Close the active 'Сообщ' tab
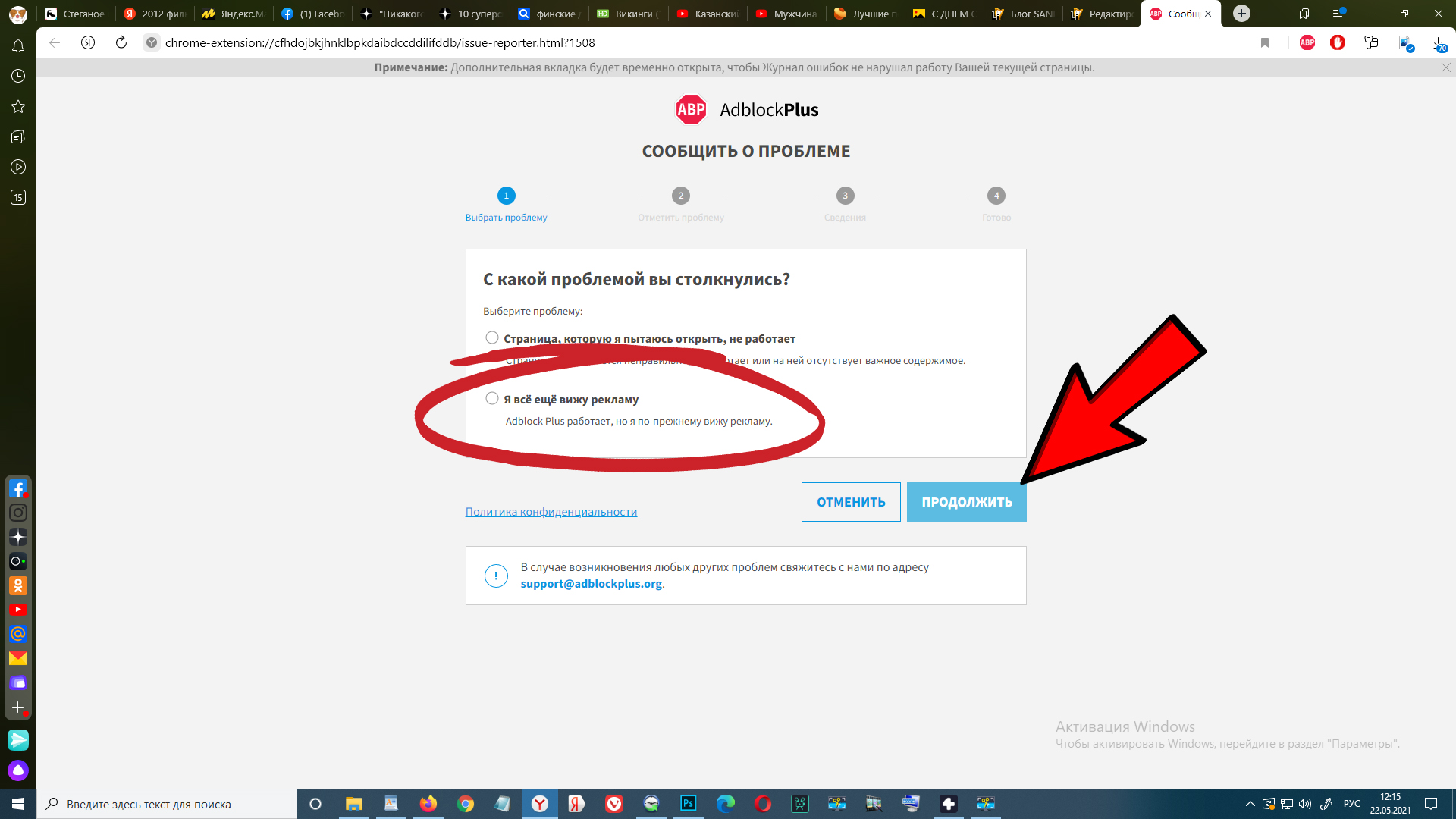Viewport: 1456px width, 819px height. tap(1208, 14)
